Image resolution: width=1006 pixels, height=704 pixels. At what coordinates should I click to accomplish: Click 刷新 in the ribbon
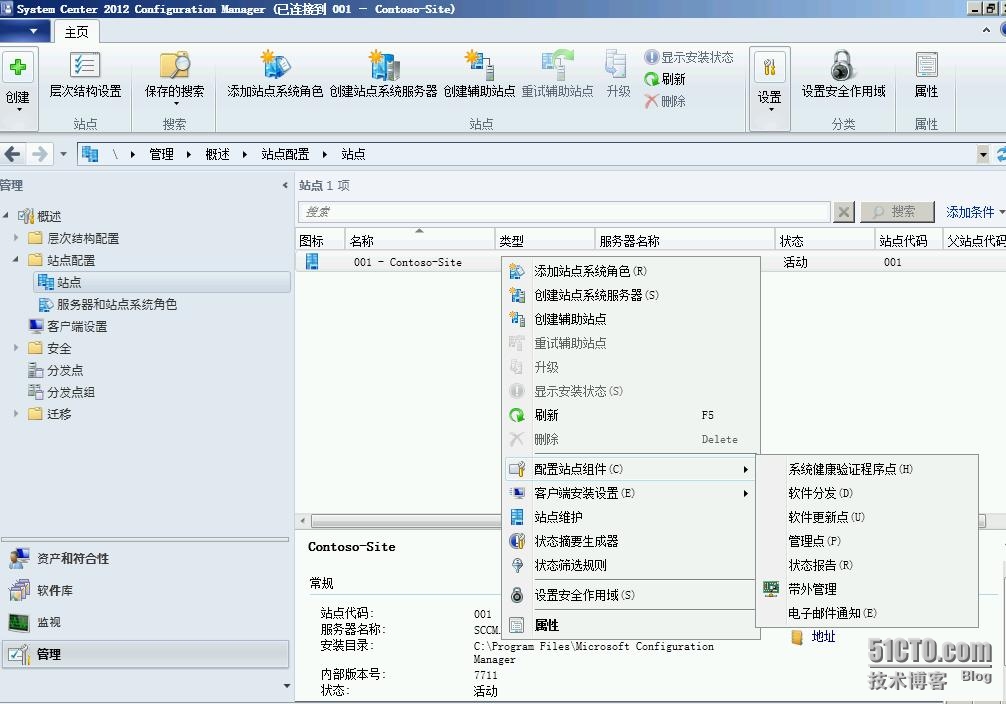(665, 79)
